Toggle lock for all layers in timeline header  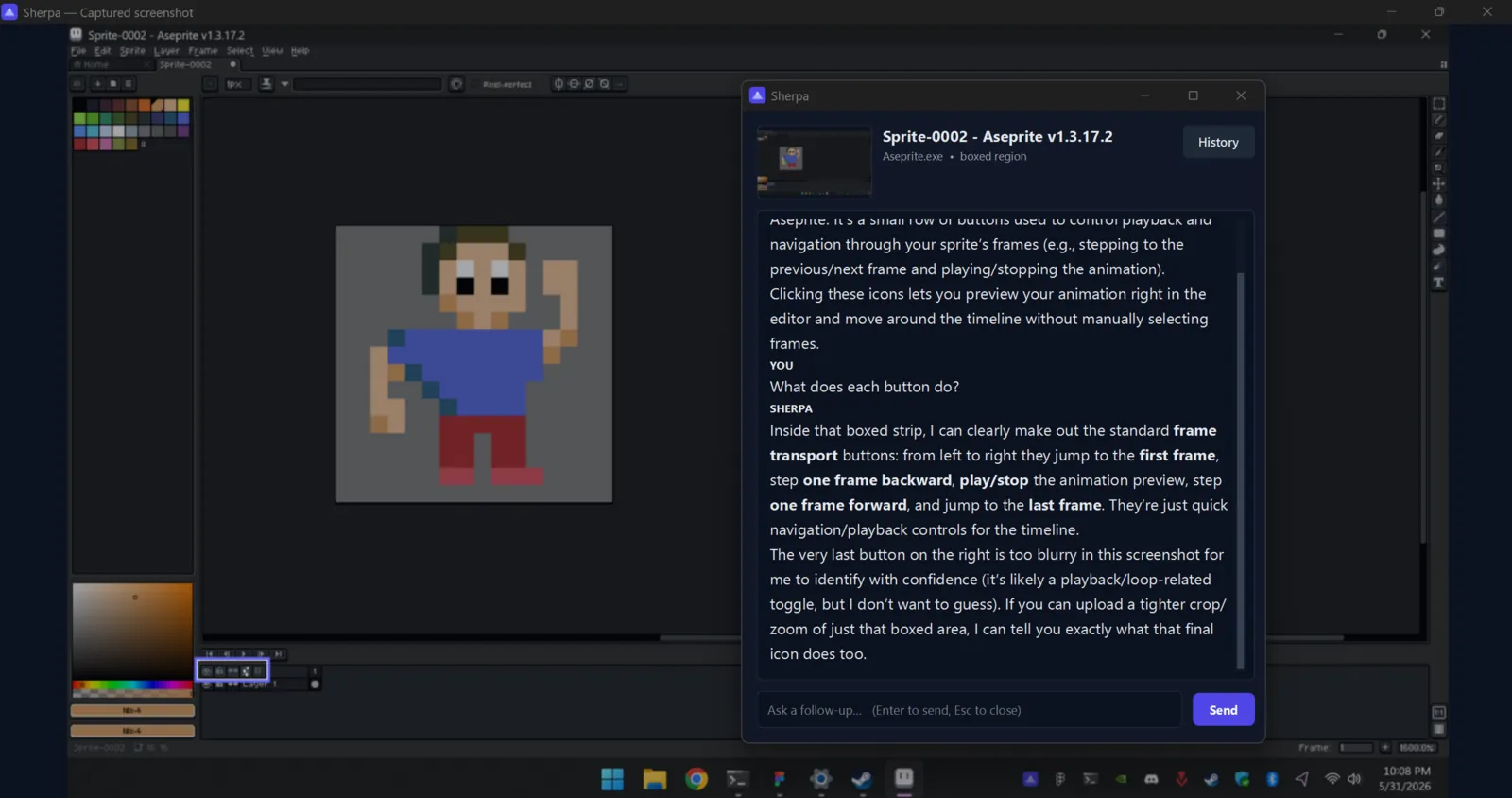click(219, 671)
